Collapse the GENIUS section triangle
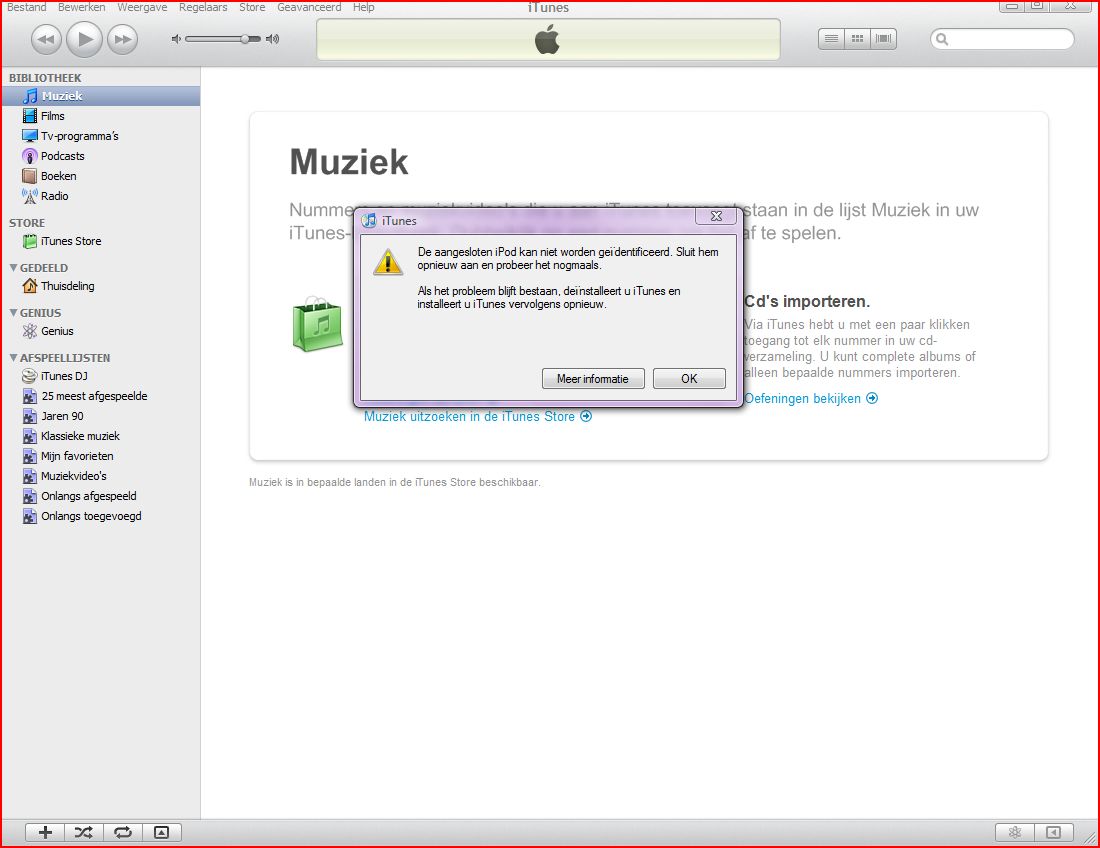This screenshot has height=848, width=1100. [x=13, y=313]
